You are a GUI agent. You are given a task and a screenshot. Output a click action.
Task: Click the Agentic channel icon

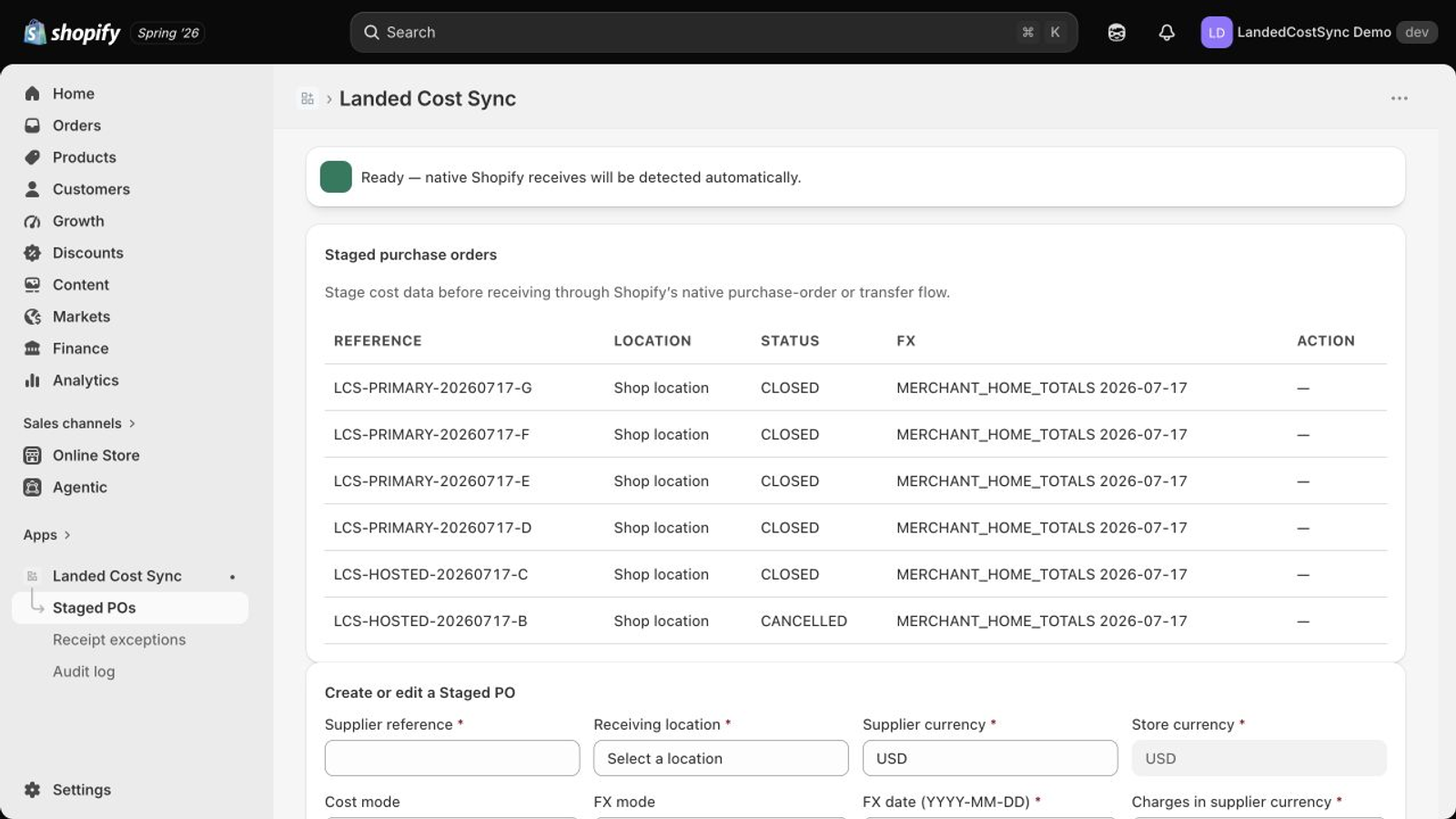point(33,487)
